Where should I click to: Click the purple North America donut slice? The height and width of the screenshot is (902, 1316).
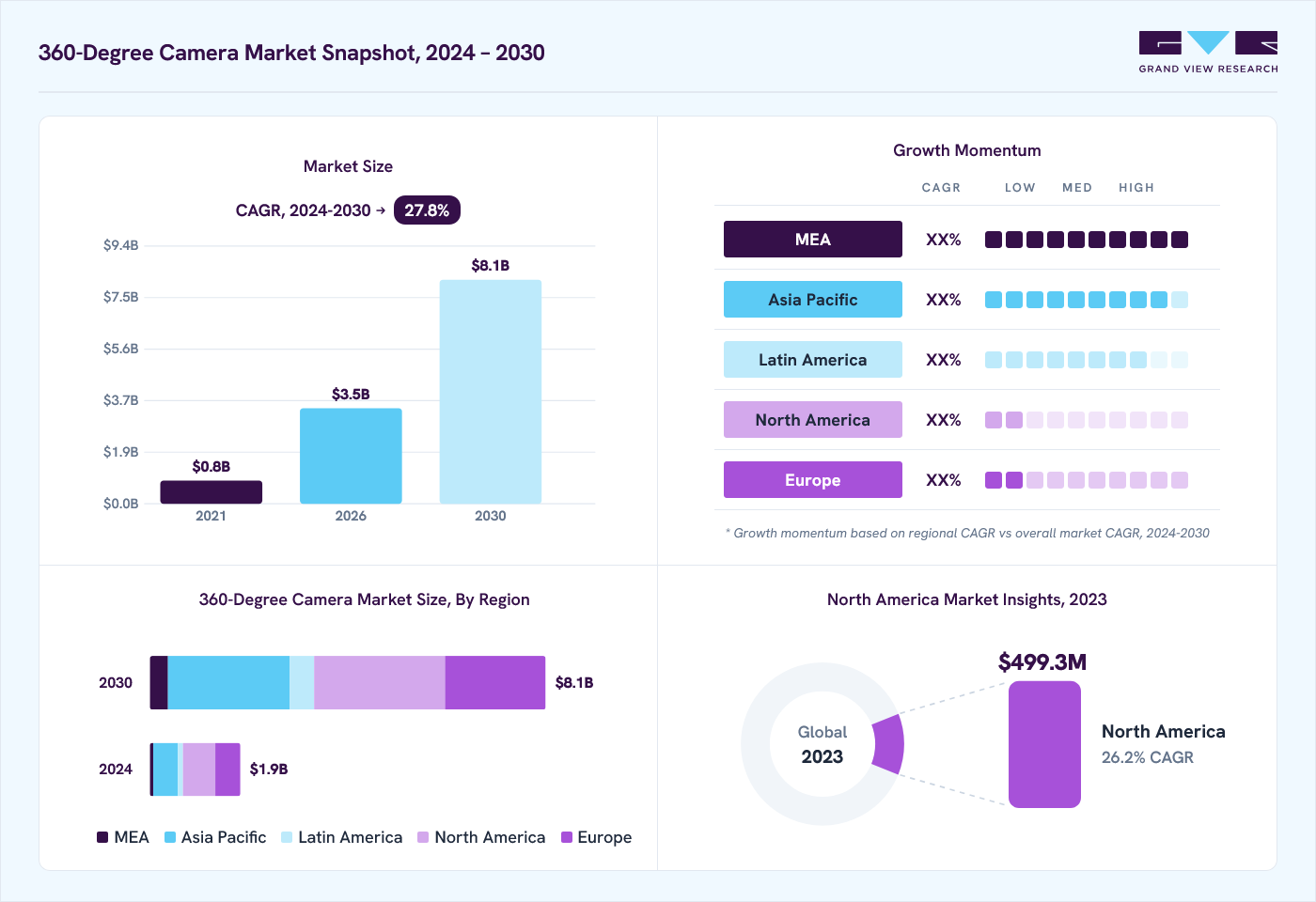click(889, 744)
